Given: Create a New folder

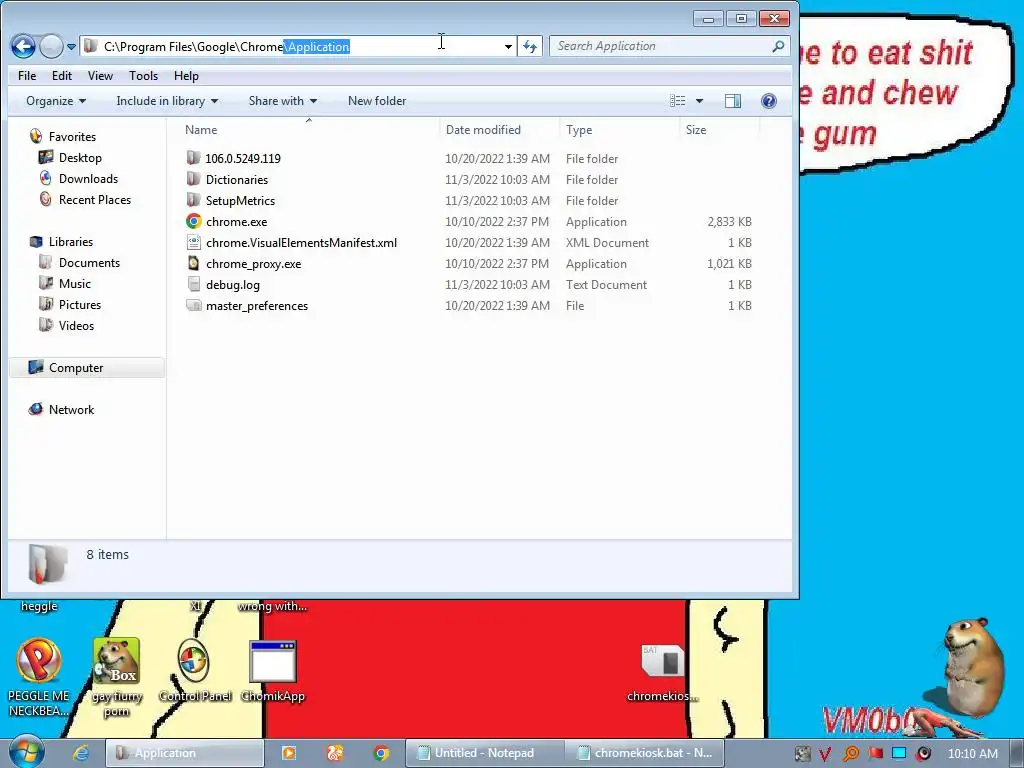Looking at the screenshot, I should click(x=377, y=101).
